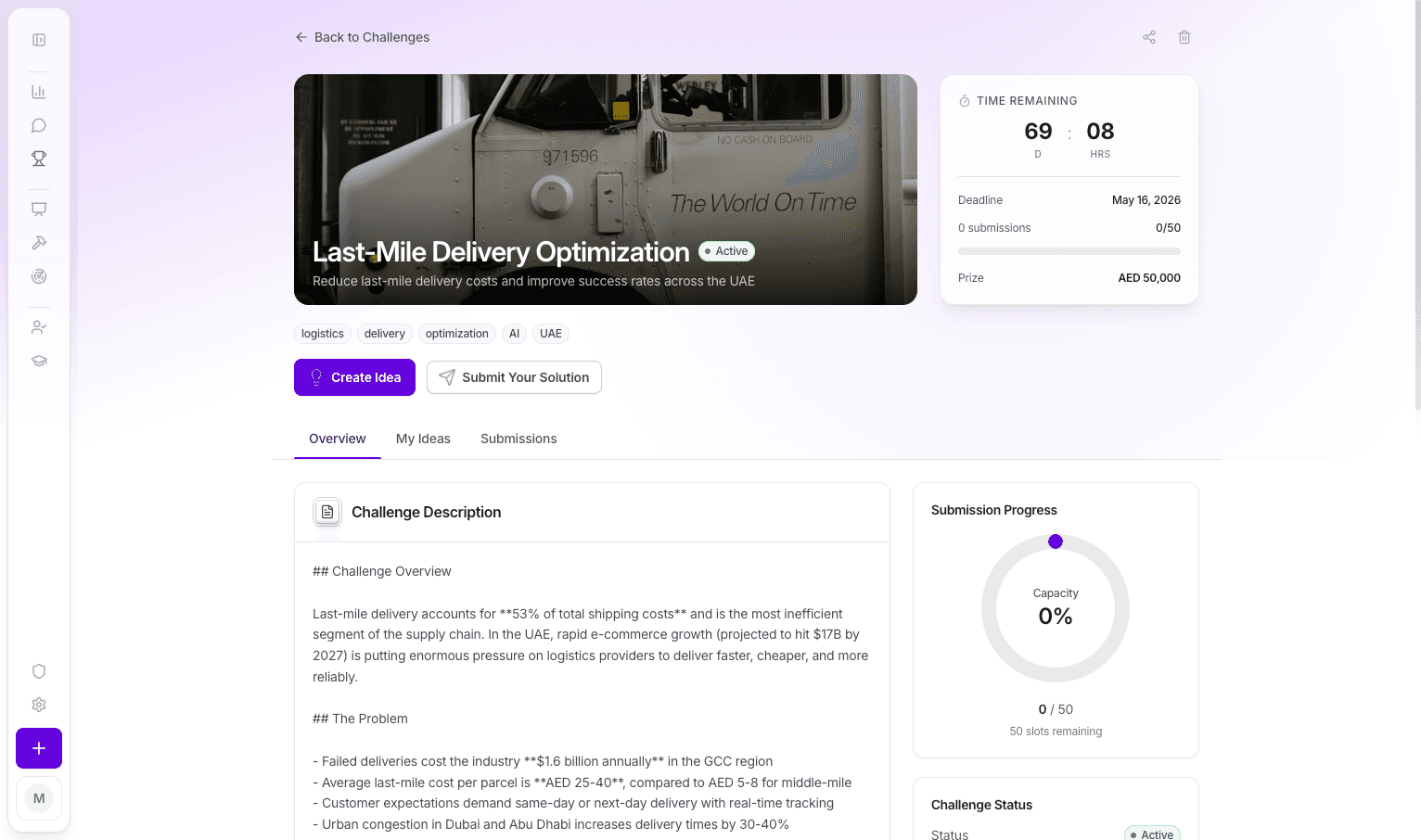Click the 'Submission Progress' heading
Image resolution: width=1421 pixels, height=840 pixels.
click(x=994, y=510)
